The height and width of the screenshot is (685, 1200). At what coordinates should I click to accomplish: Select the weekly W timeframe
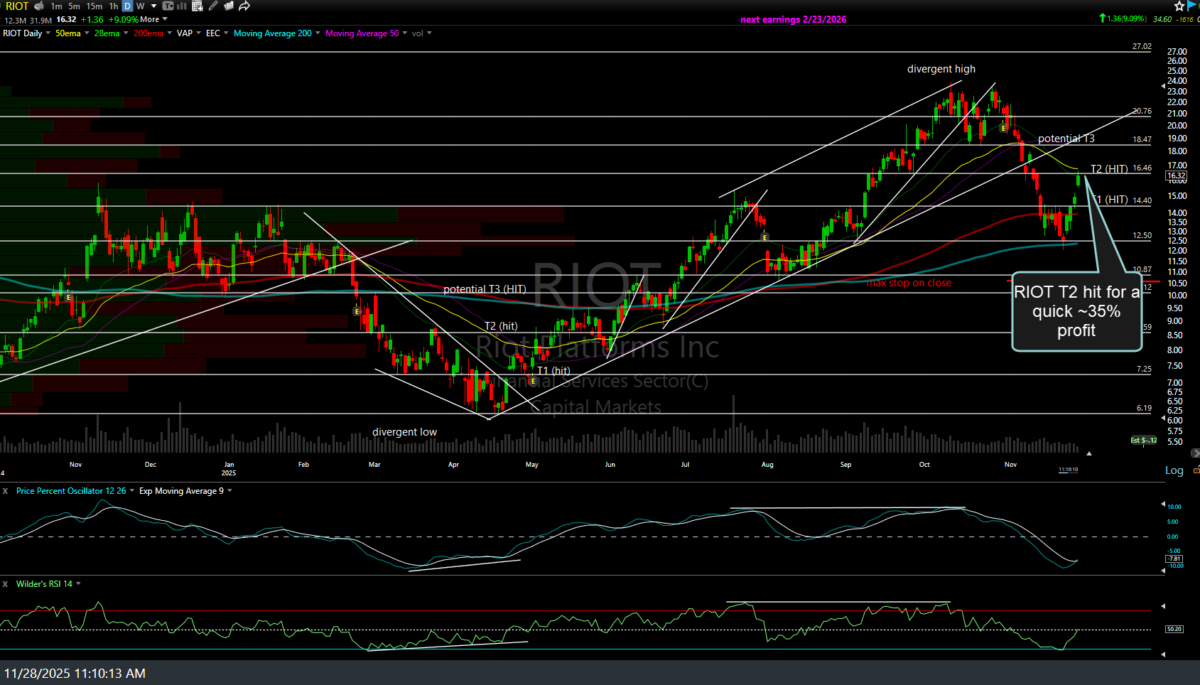coord(141,5)
